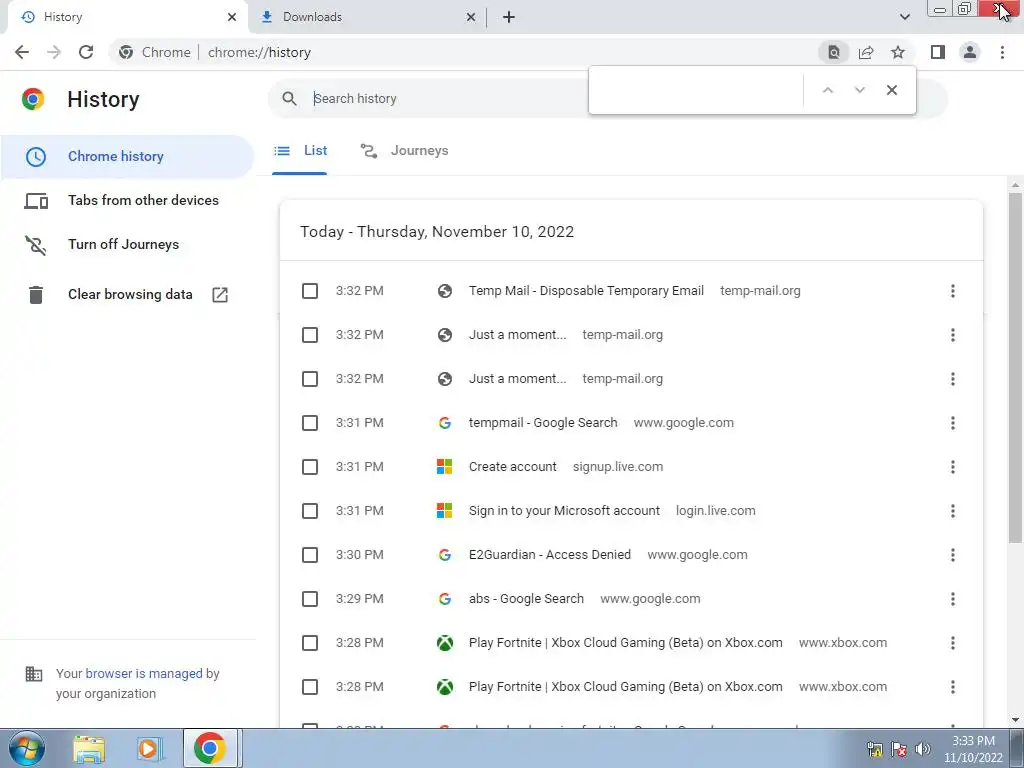Screen dimensions: 1024x768
Task: Open a new tab with plus button
Action: pos(509,17)
